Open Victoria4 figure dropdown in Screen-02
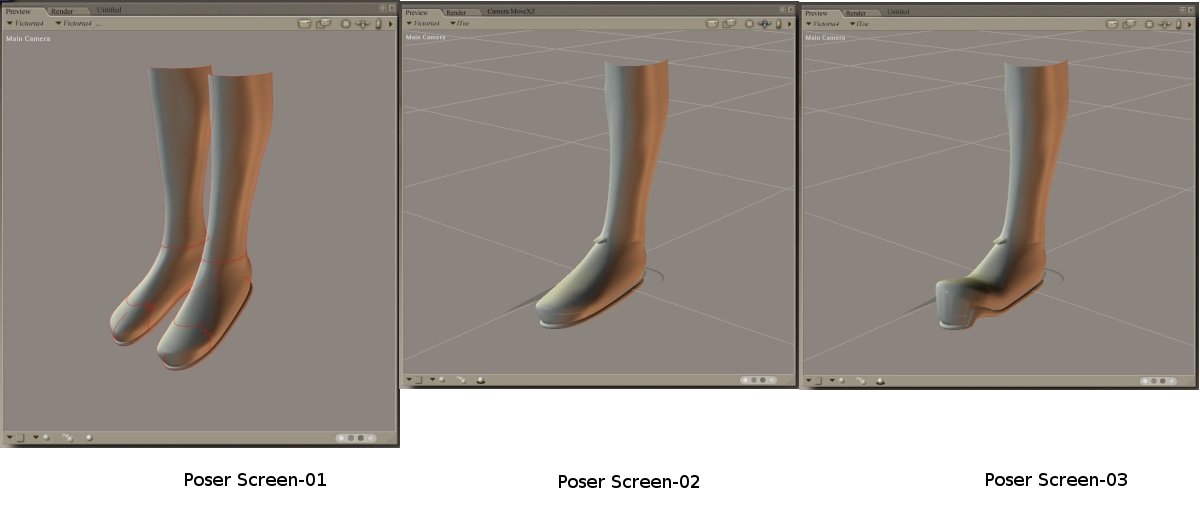This screenshot has height=515, width=1200. [x=423, y=23]
